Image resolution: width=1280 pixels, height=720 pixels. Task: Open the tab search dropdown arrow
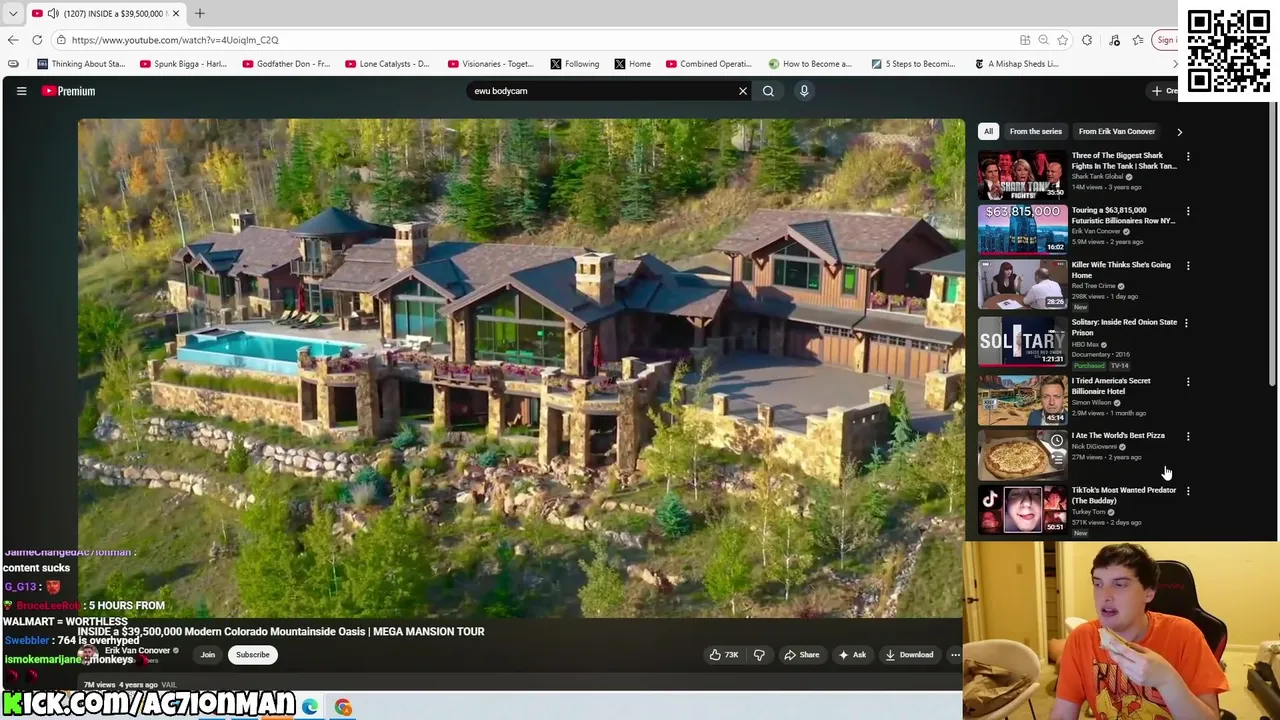pyautogui.click(x=13, y=13)
